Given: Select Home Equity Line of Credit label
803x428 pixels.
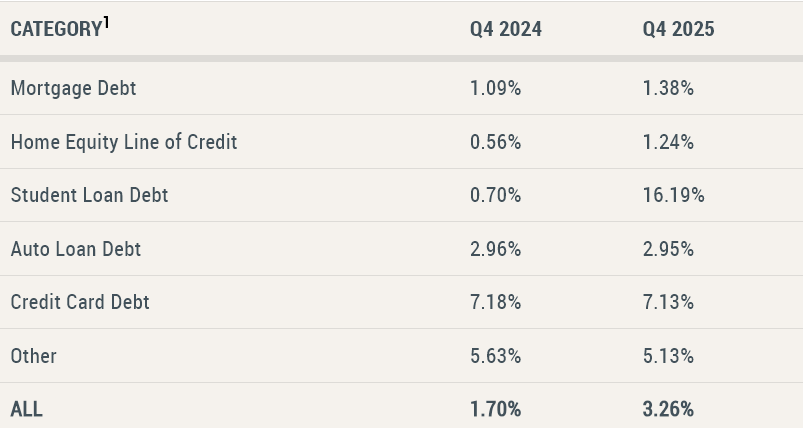Looking at the screenshot, I should point(124,142).
